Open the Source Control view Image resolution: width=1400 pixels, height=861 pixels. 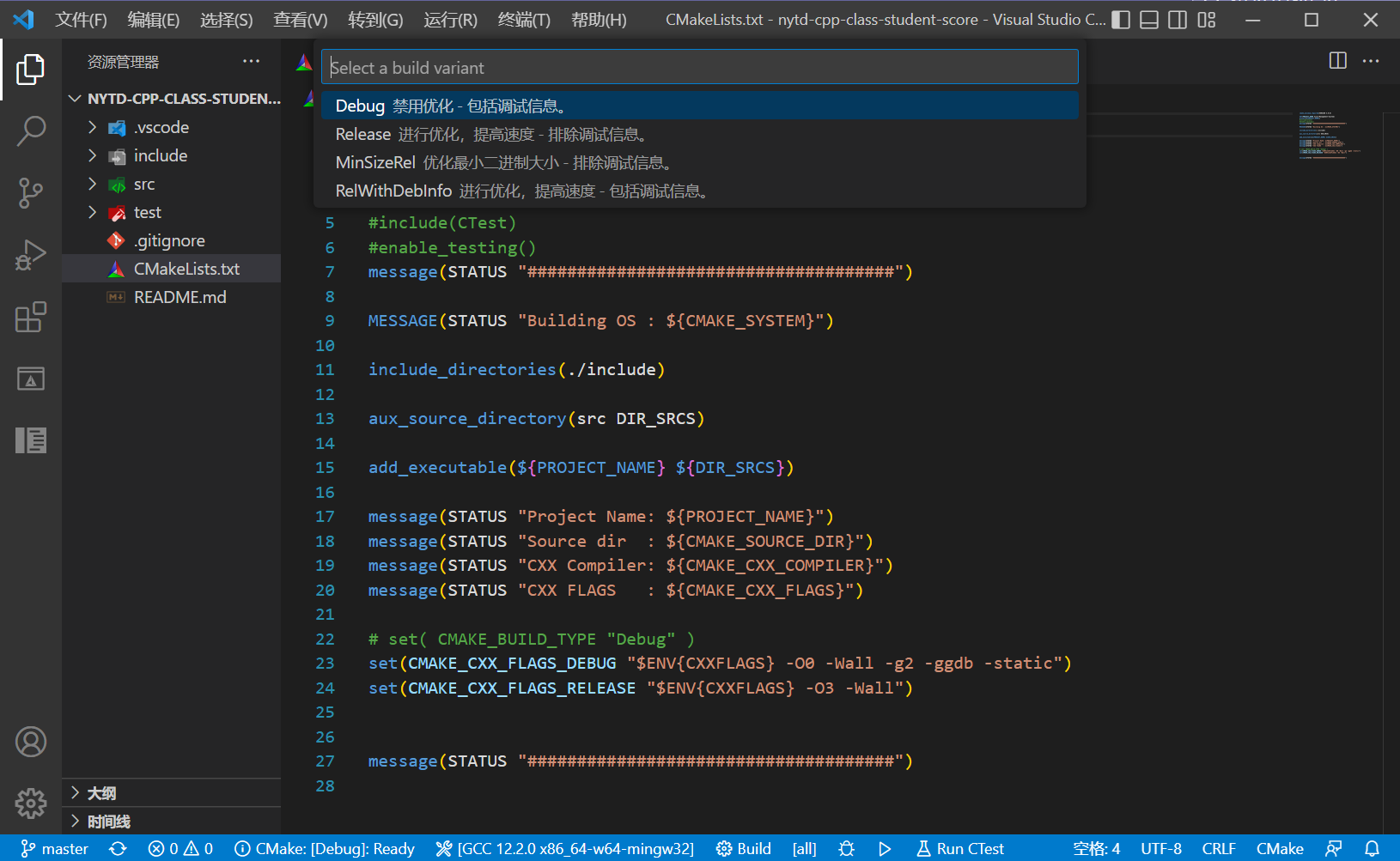pos(31,193)
